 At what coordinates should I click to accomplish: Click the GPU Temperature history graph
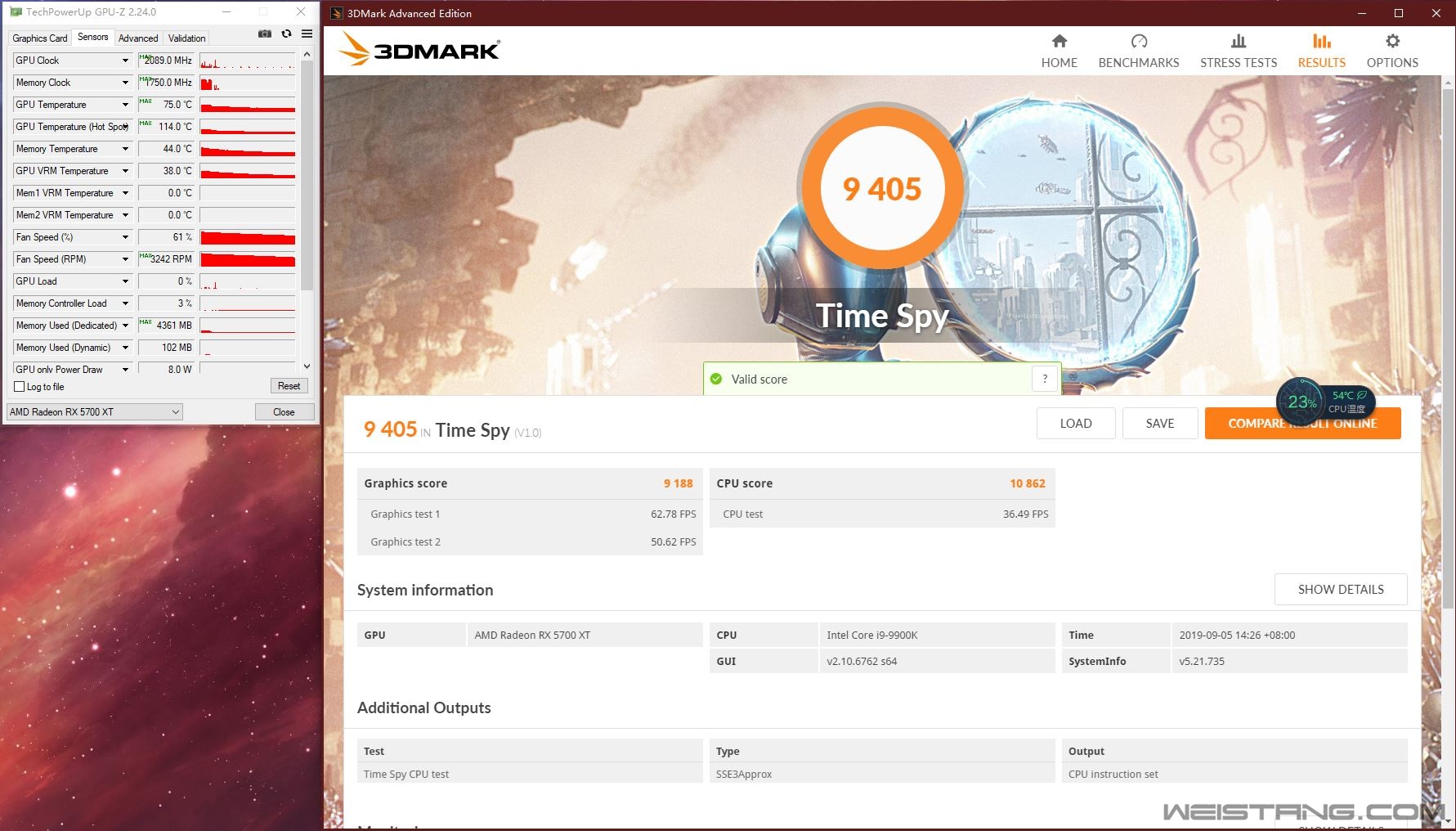pyautogui.click(x=248, y=105)
